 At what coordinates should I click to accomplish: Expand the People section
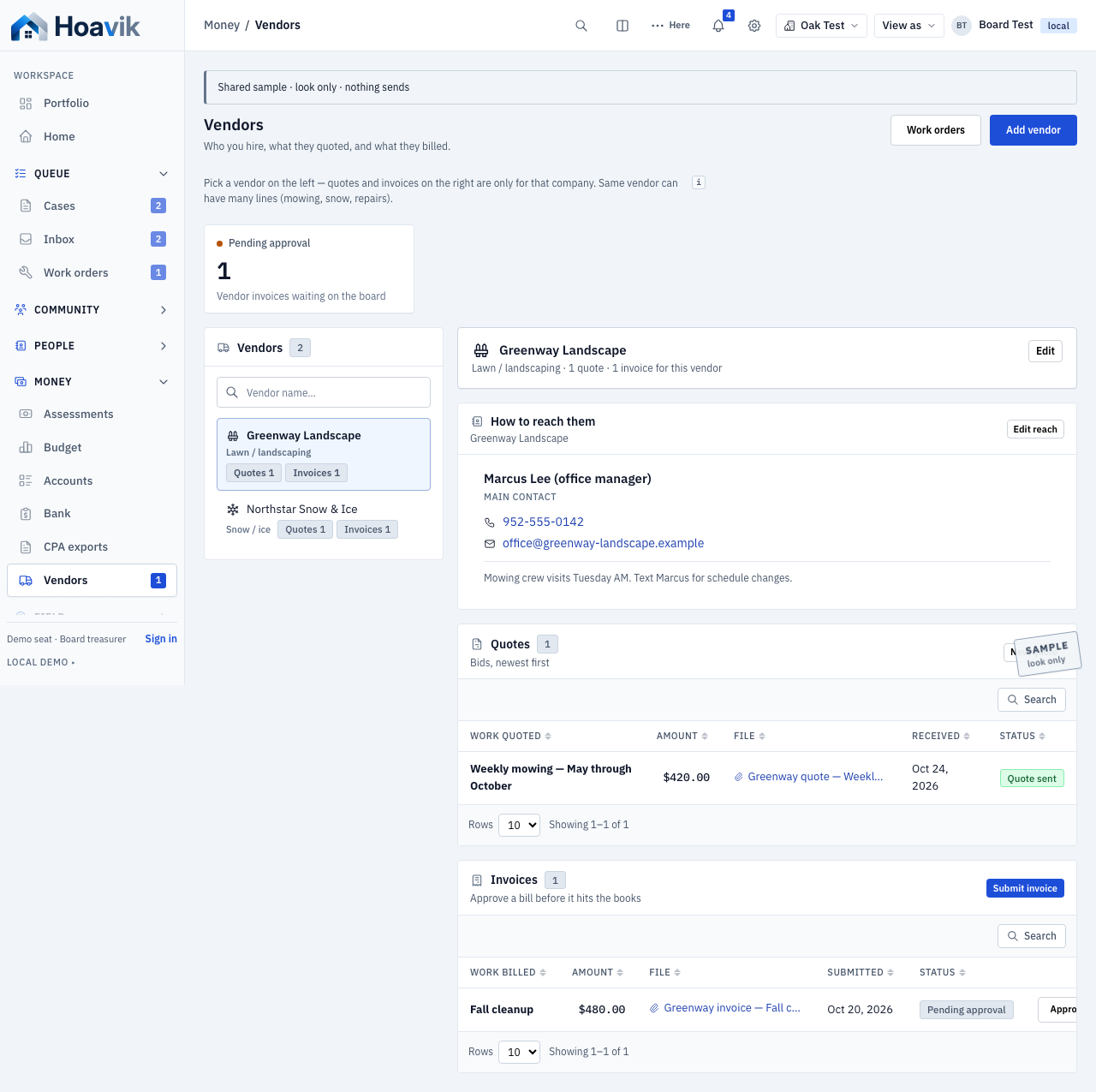(92, 346)
